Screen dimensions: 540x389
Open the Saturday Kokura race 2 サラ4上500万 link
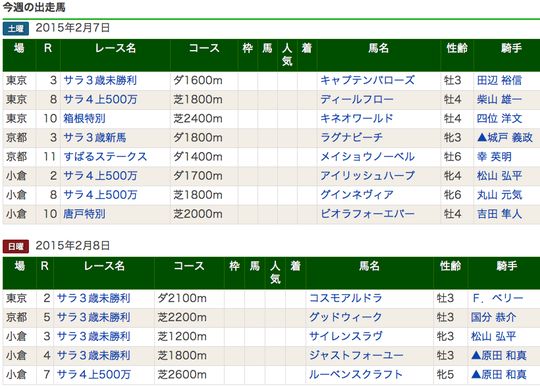[100, 176]
